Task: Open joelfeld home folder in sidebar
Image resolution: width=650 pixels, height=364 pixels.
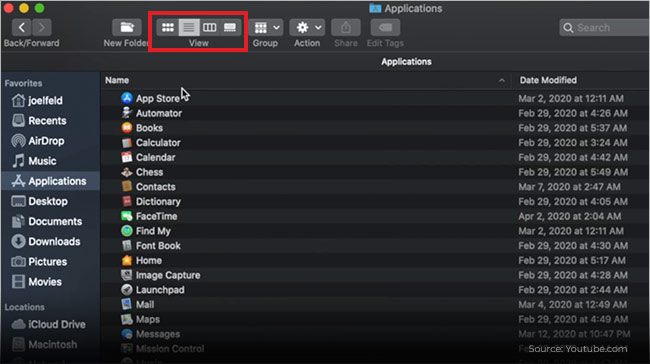Action: (x=37, y=101)
